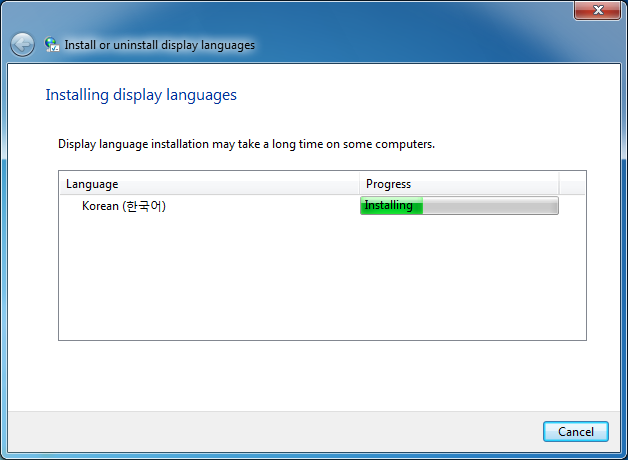This screenshot has height=460, width=628.
Task: Click the Installing display languages heading
Action: [x=141, y=95]
